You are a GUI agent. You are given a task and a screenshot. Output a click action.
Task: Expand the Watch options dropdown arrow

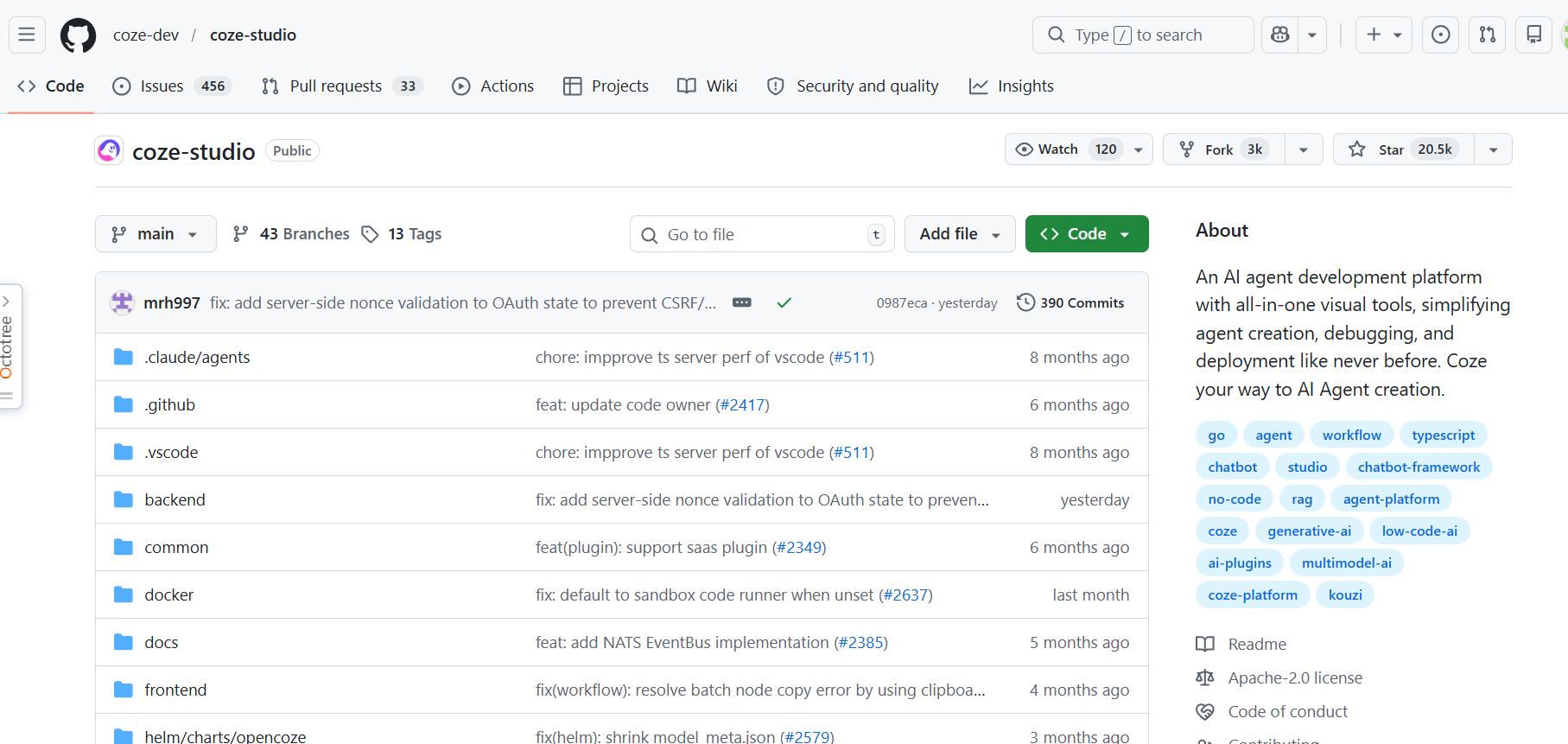[1139, 149]
